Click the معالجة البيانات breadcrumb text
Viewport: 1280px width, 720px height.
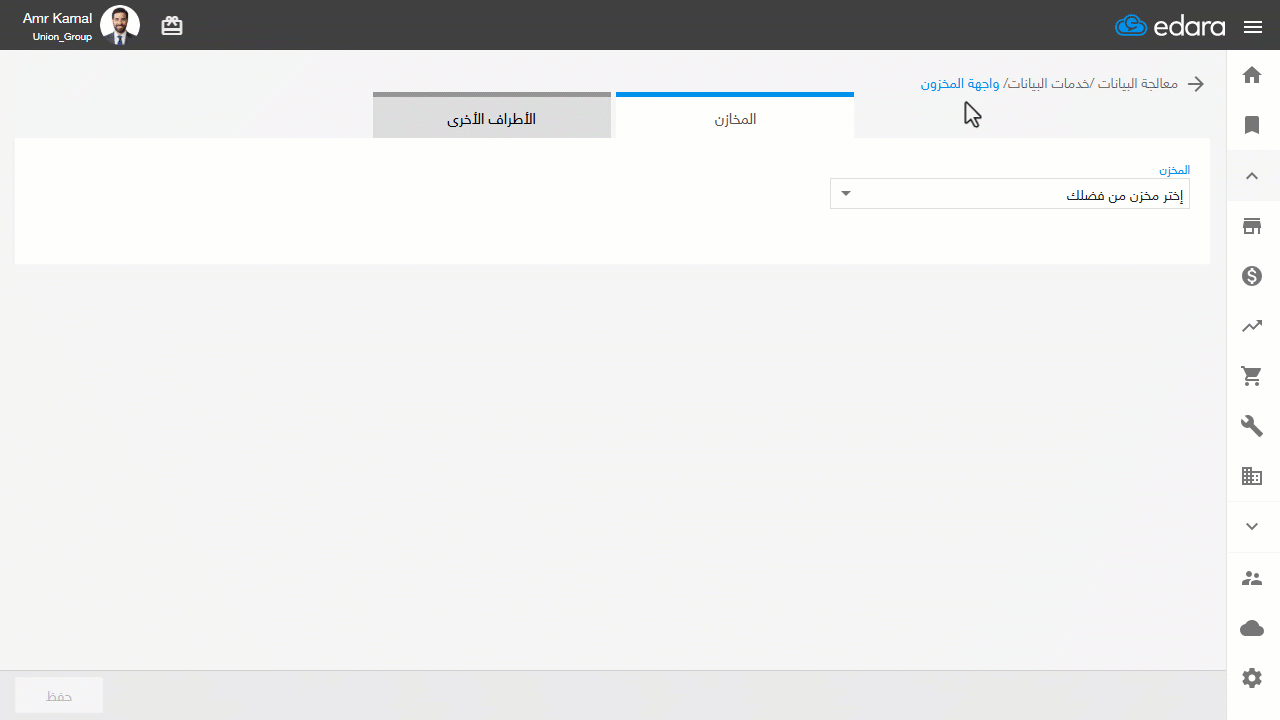(x=1138, y=84)
